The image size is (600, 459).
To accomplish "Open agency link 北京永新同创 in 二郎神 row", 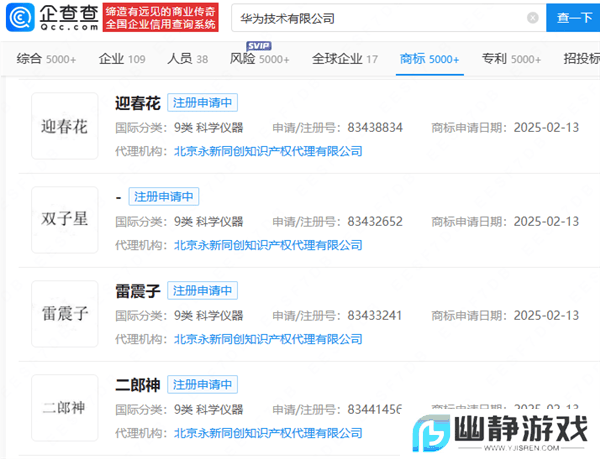I will pyautogui.click(x=268, y=433).
